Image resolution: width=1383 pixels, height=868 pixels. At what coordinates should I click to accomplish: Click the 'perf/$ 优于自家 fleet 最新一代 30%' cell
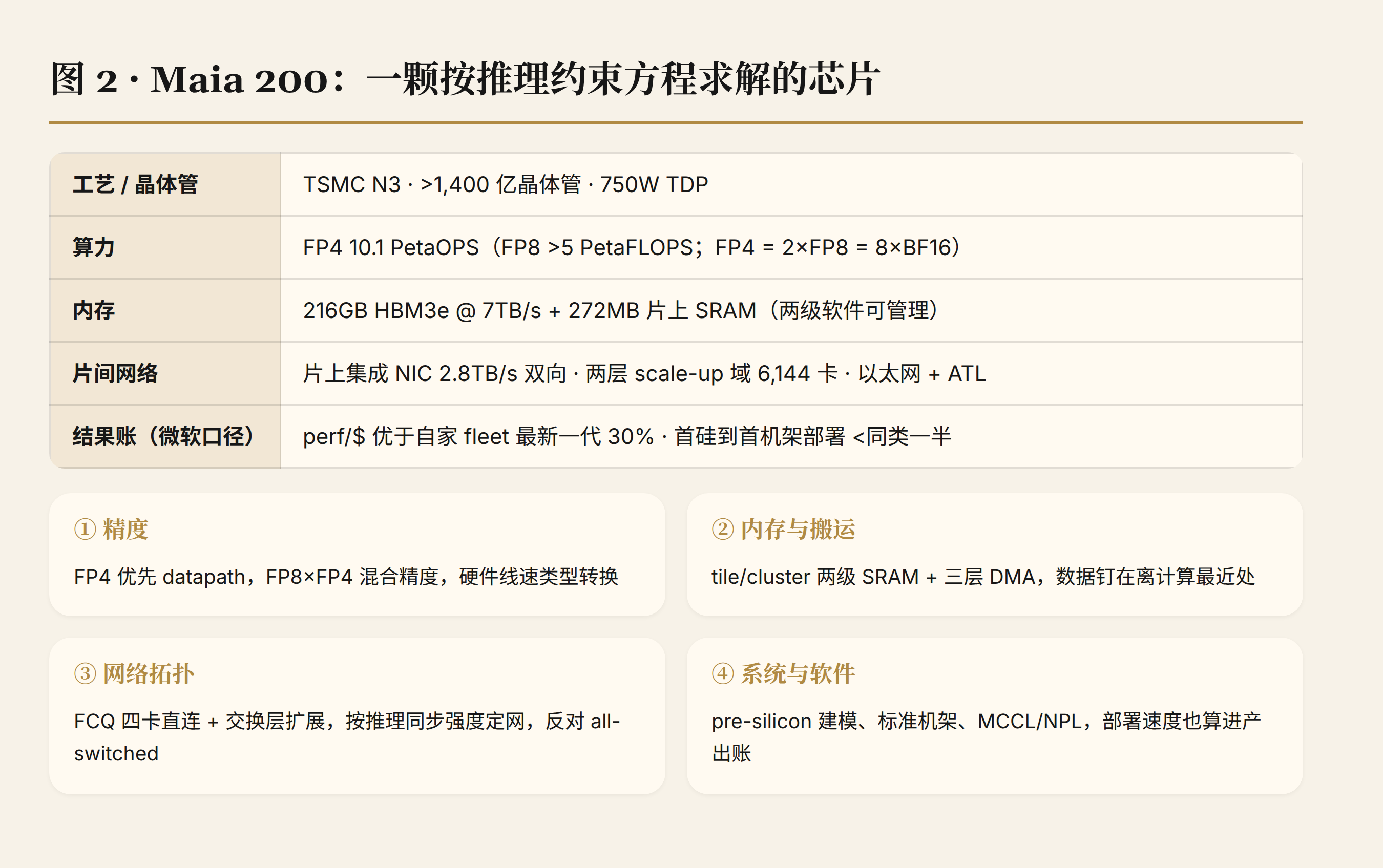point(791,436)
